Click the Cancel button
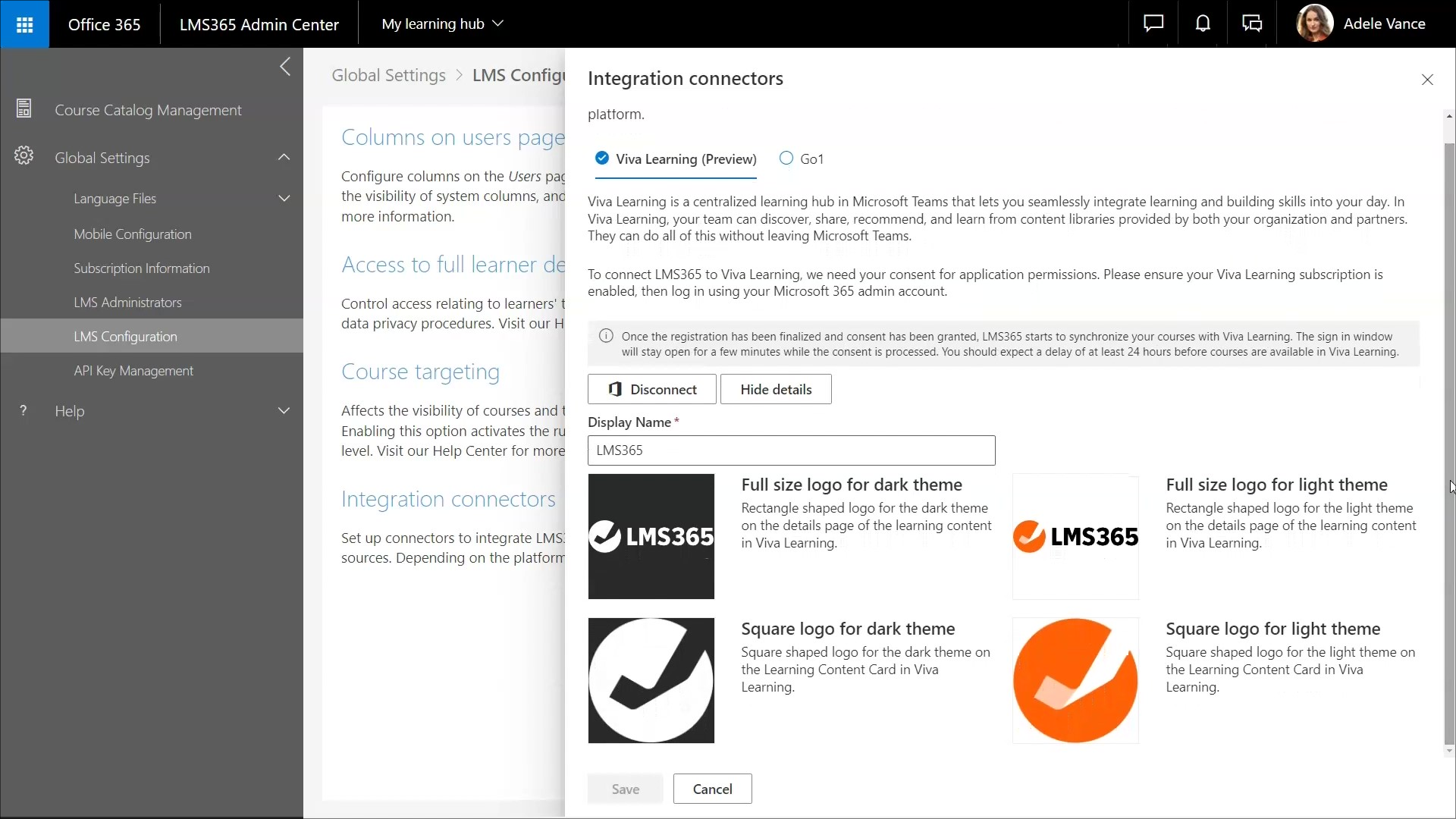 (x=712, y=789)
